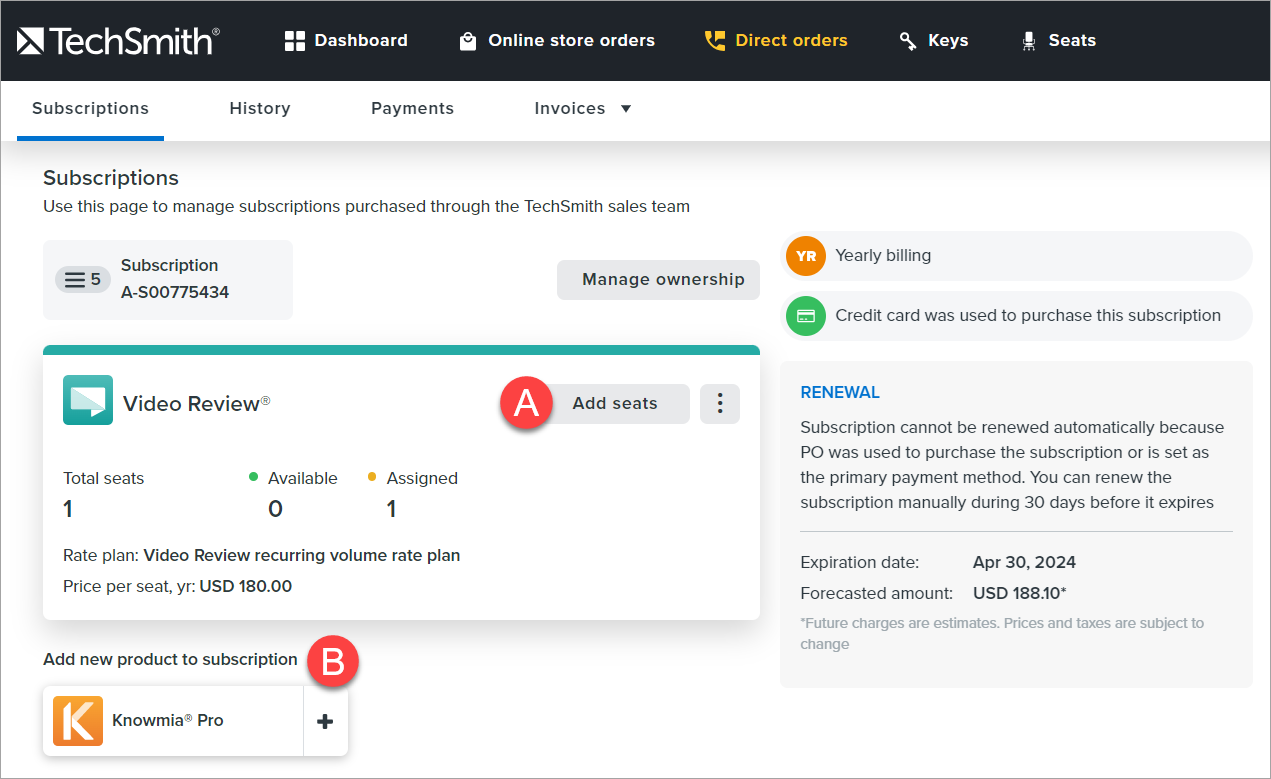Add Knowmia Pro with the plus button
This screenshot has width=1271, height=779.
(325, 720)
